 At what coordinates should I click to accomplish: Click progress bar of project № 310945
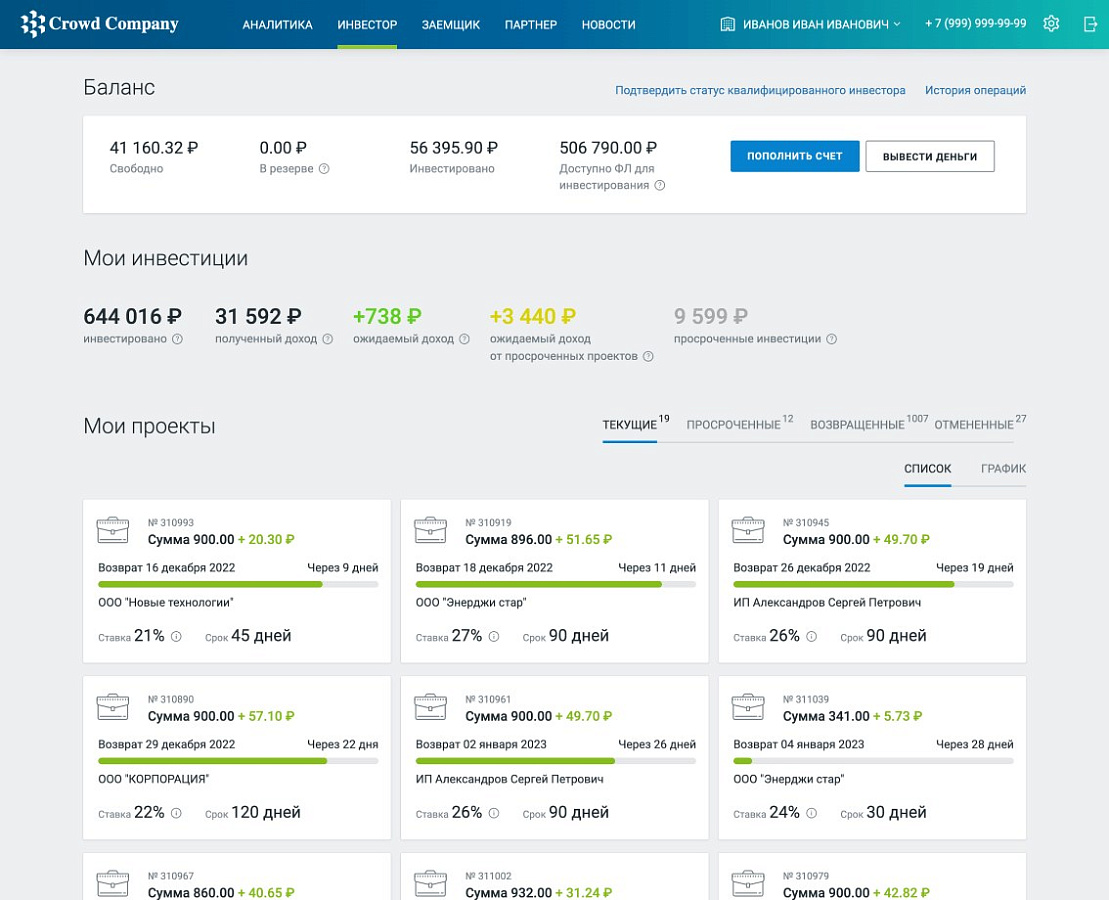tap(873, 584)
